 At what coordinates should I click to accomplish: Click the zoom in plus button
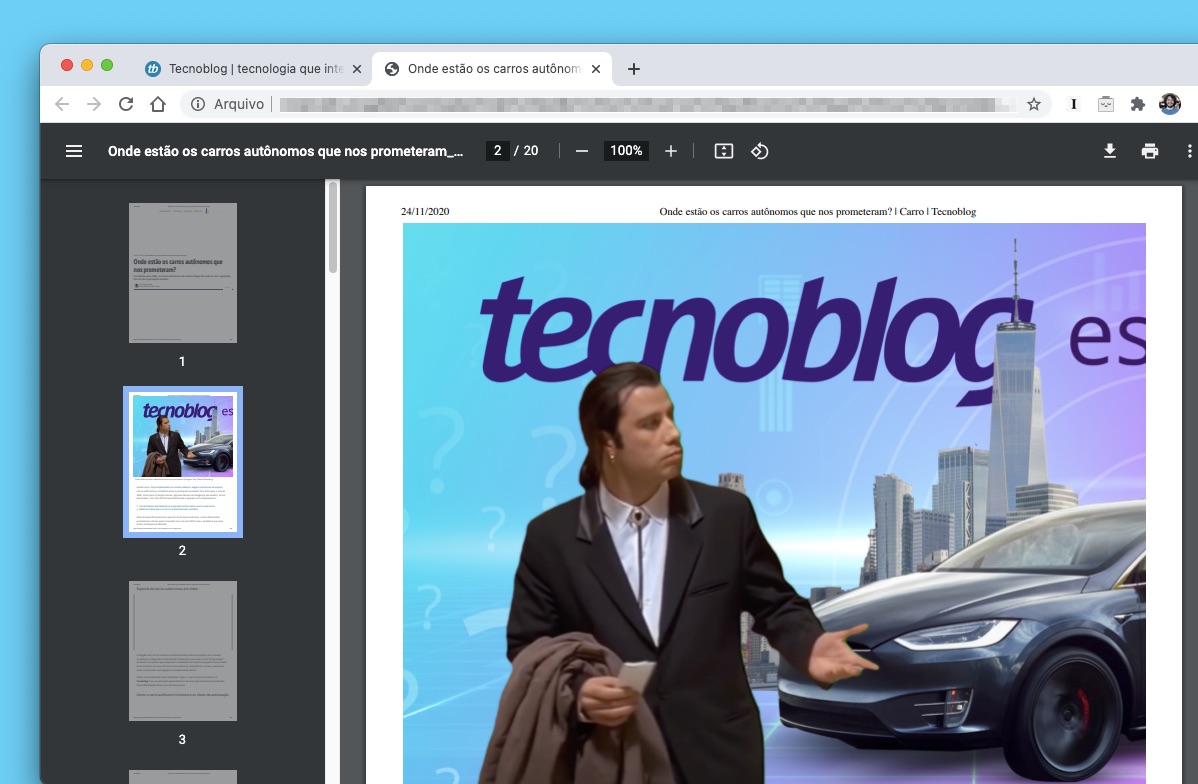point(671,151)
